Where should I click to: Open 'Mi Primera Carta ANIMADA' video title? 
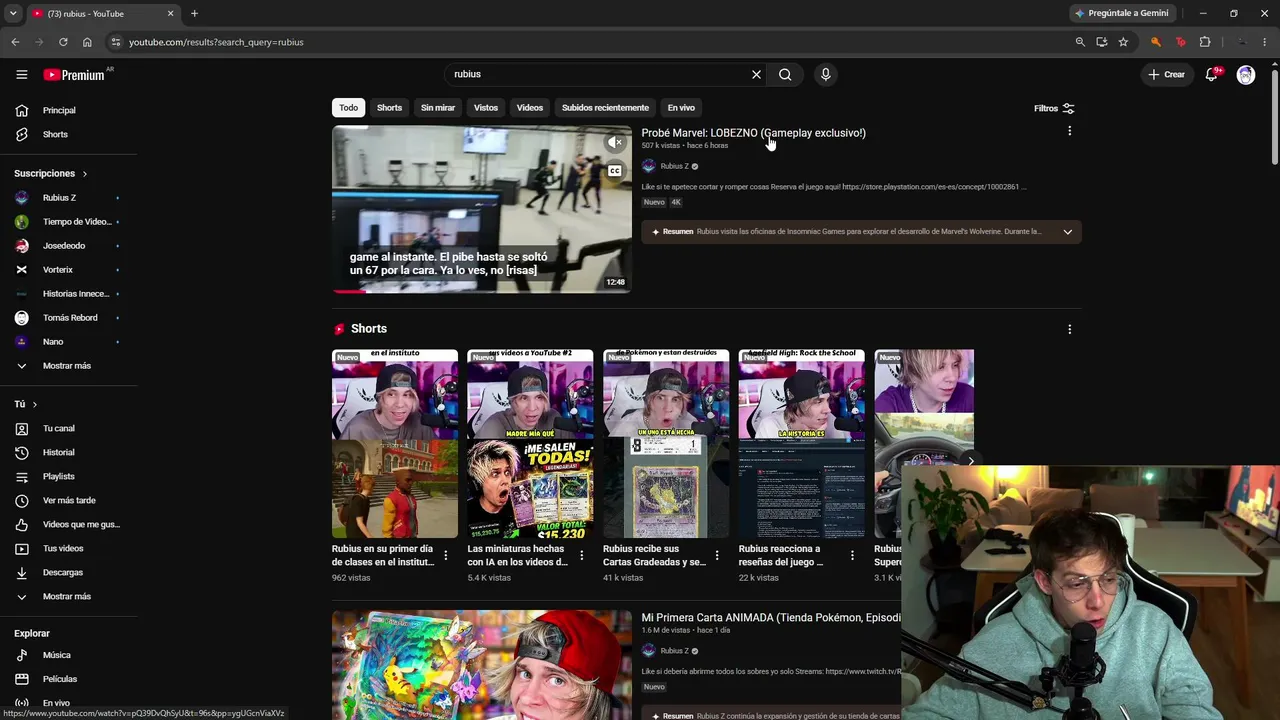click(x=770, y=618)
